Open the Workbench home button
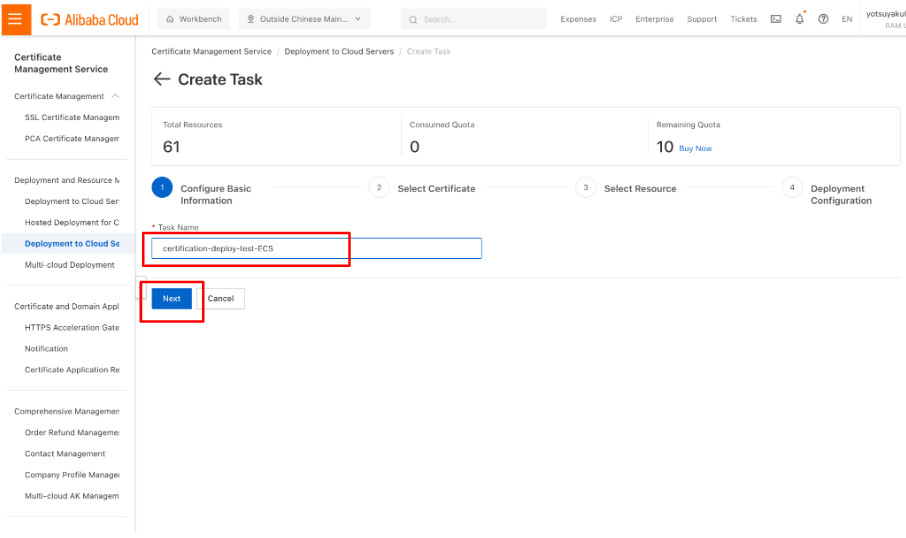The height and width of the screenshot is (538, 906). [194, 19]
